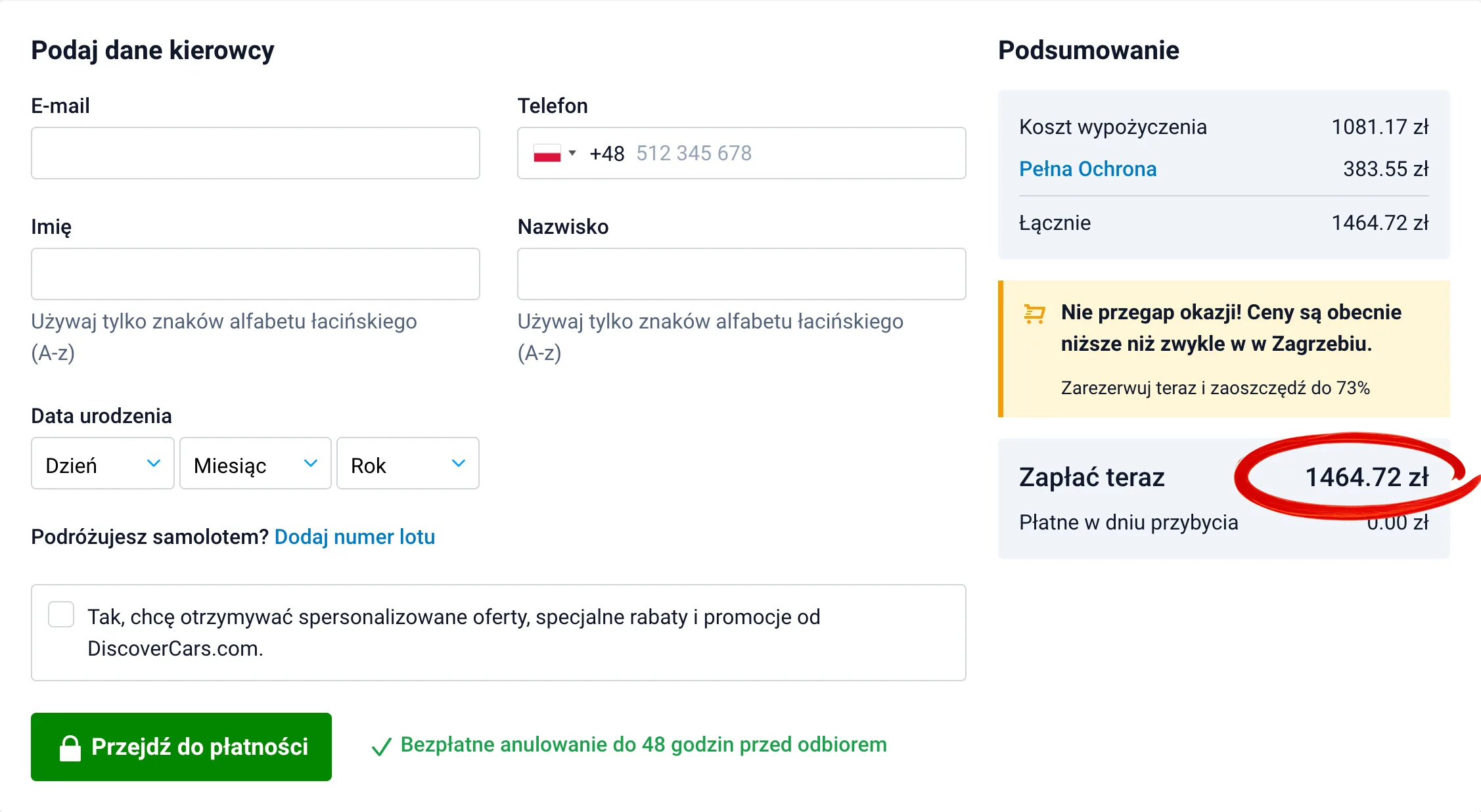This screenshot has width=1481, height=812.
Task: Click the Imię input field
Action: pyautogui.click(x=255, y=274)
